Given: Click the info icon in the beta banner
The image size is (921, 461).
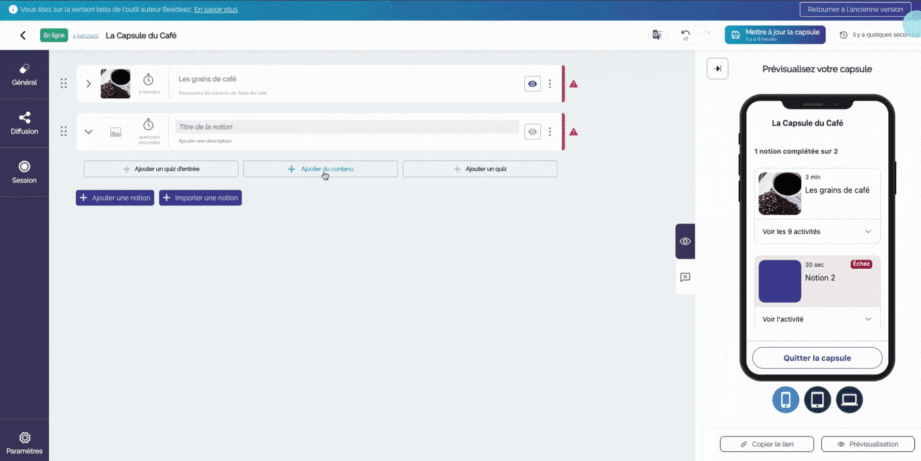Looking at the screenshot, I should [x=12, y=10].
